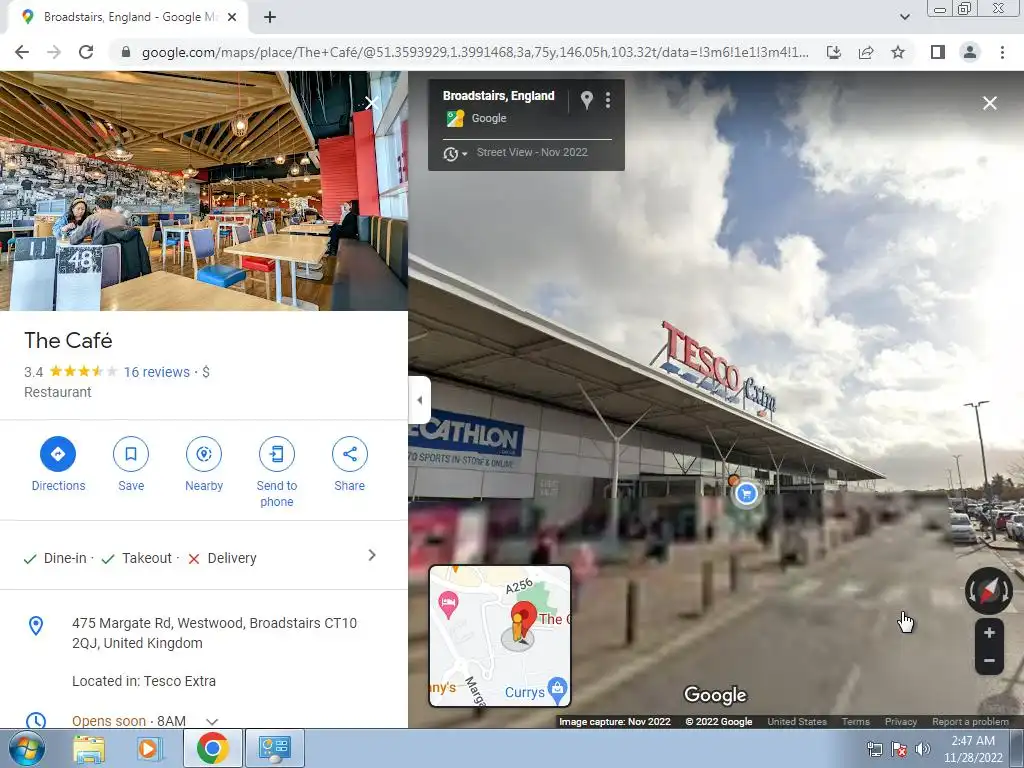1024x768 pixels.
Task: Click Located in: Tesco Extra
Action: click(144, 681)
